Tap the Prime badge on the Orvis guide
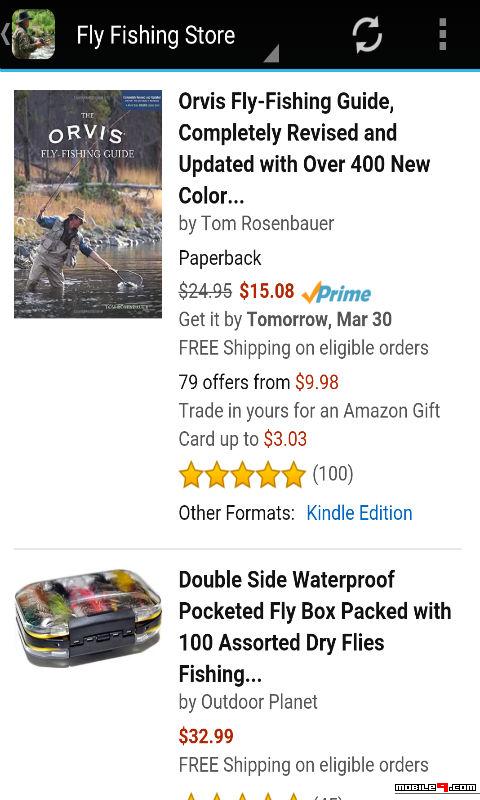Viewport: 480px width, 800px height. pyautogui.click(x=336, y=292)
